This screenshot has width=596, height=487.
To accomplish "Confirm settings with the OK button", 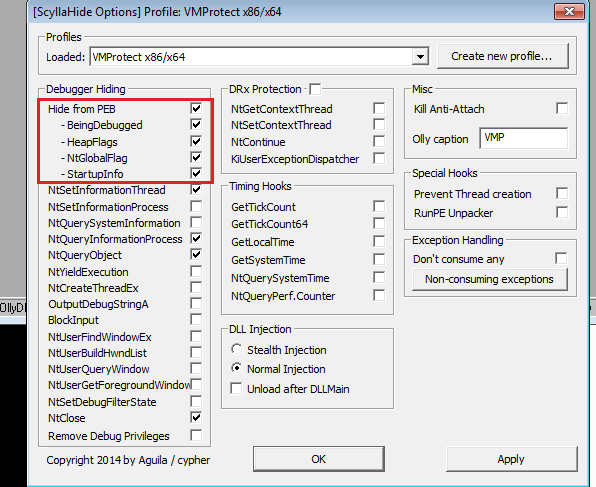I will 319,459.
